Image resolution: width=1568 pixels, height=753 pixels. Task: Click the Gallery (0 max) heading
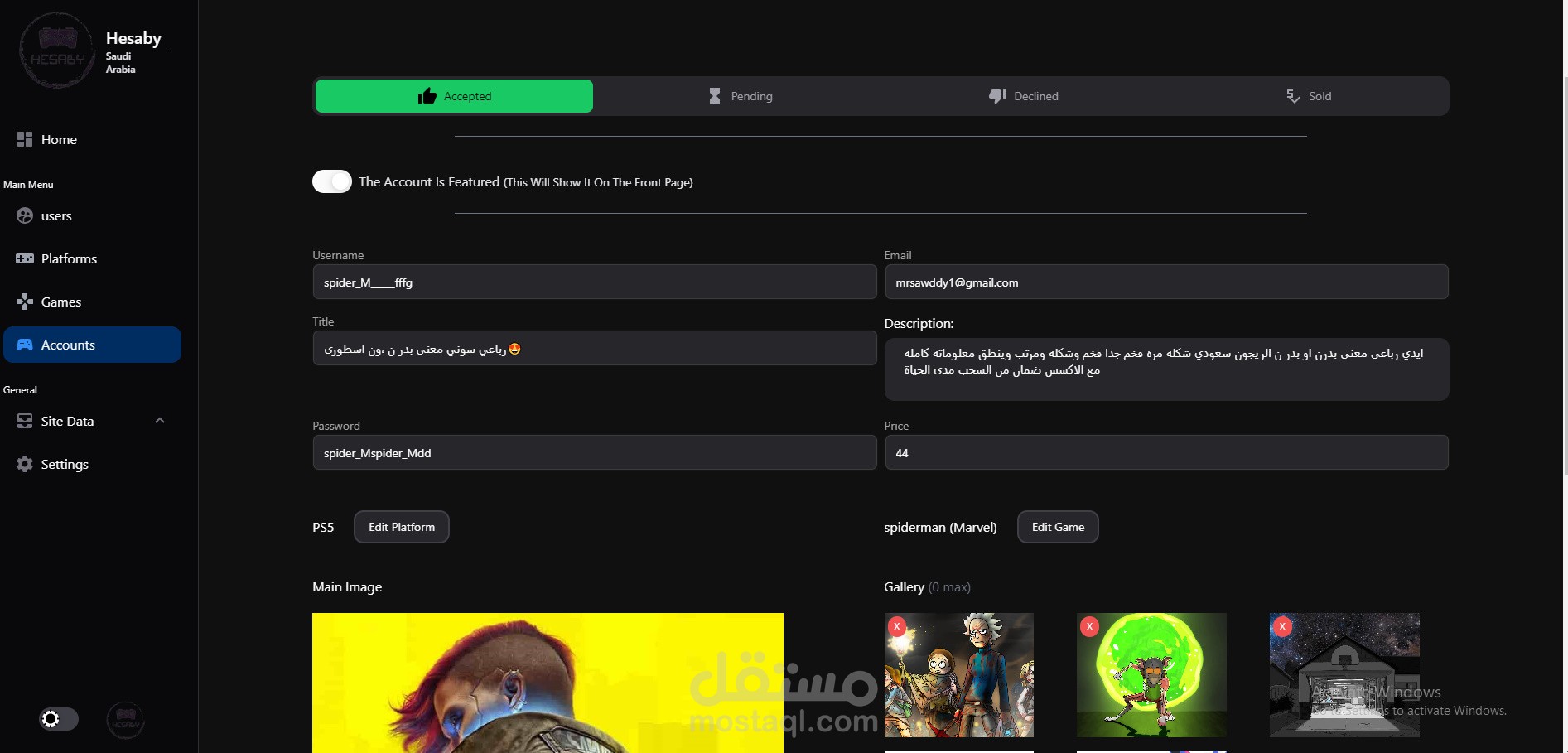pyautogui.click(x=927, y=586)
